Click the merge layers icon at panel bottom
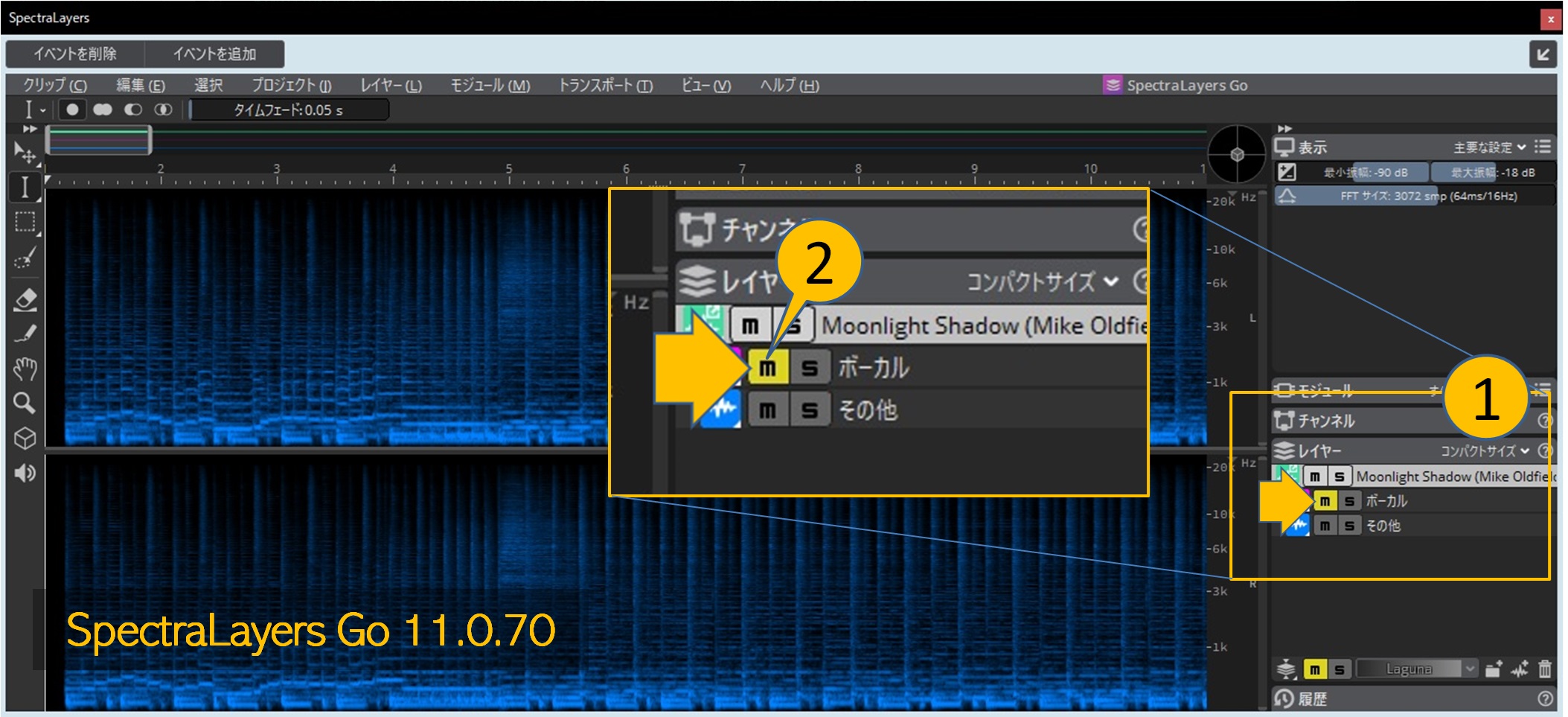 (1286, 669)
